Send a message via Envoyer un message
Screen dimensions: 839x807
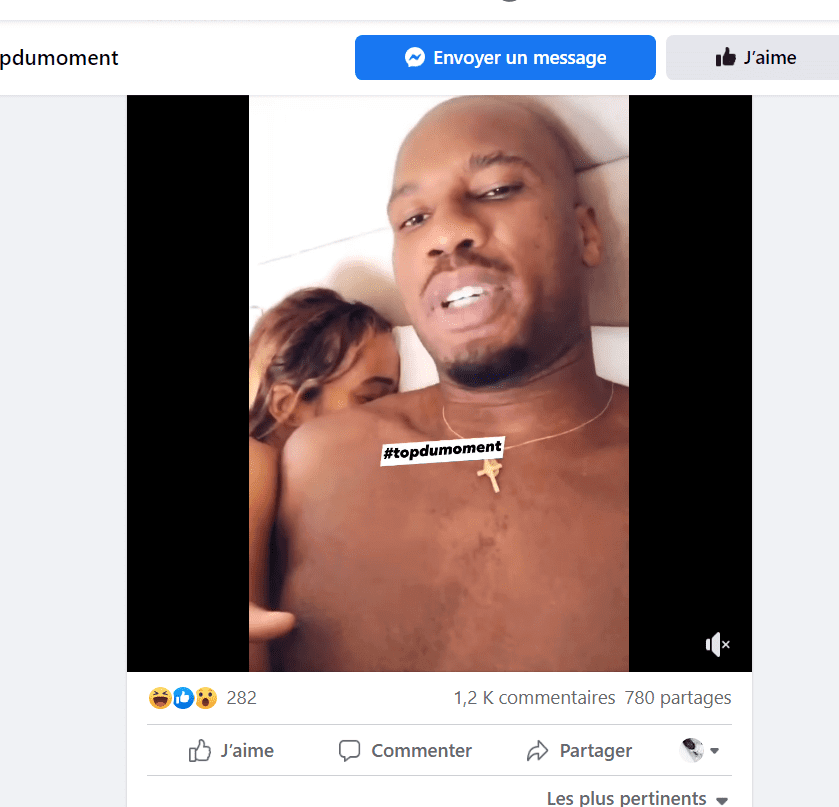point(505,57)
